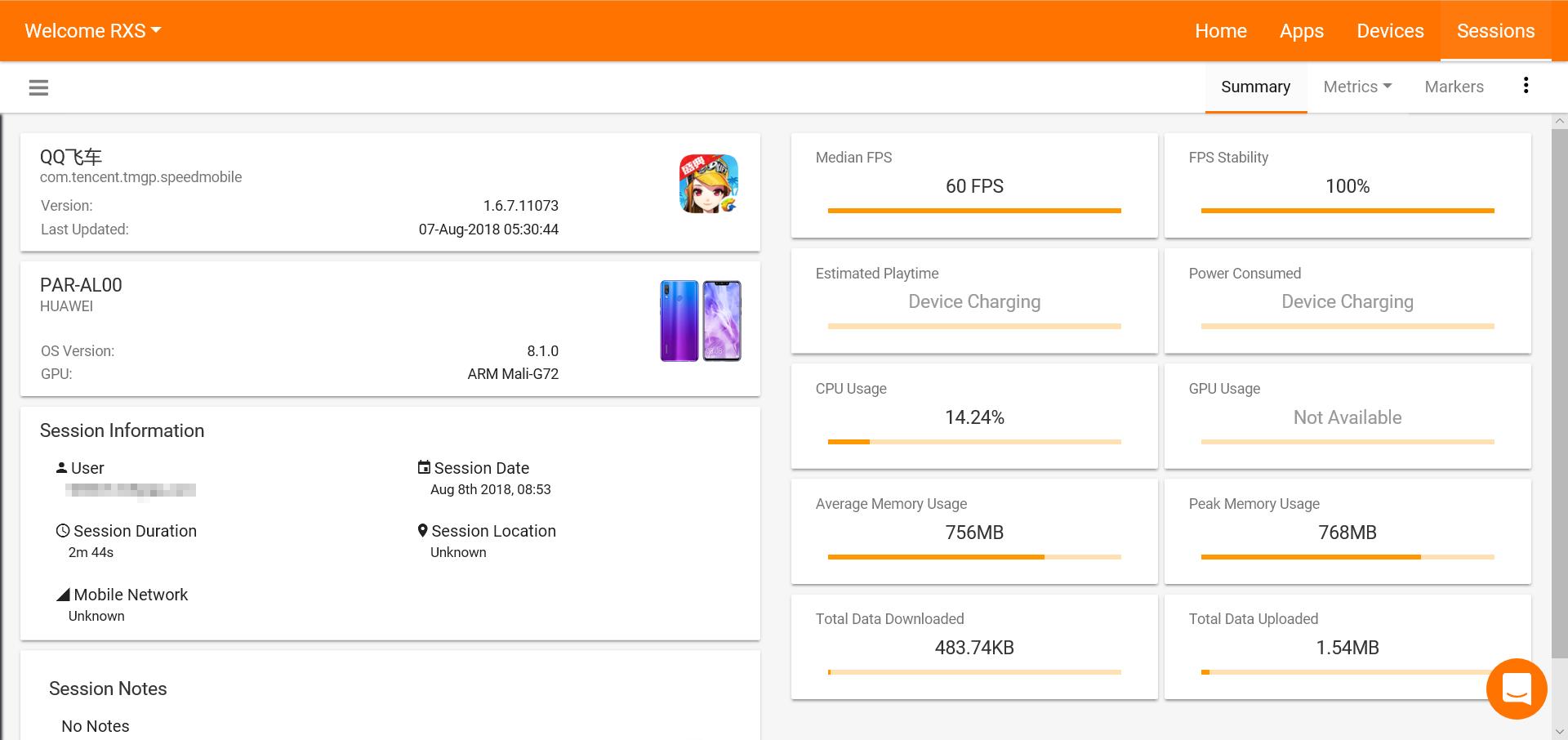The width and height of the screenshot is (1568, 740).
Task: Click the QQ飞车 app icon thumbnail
Action: pyautogui.click(x=708, y=184)
